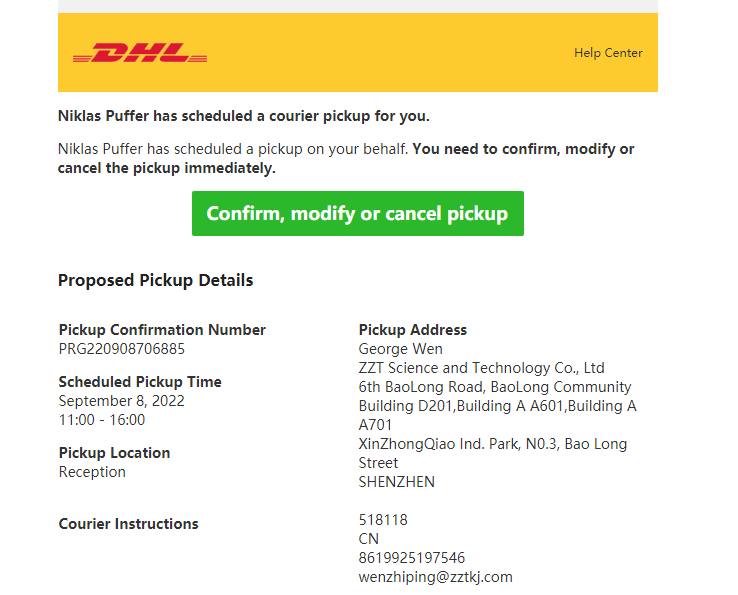The image size is (738, 595).
Task: Click the Courier Instructions label
Action: click(128, 524)
